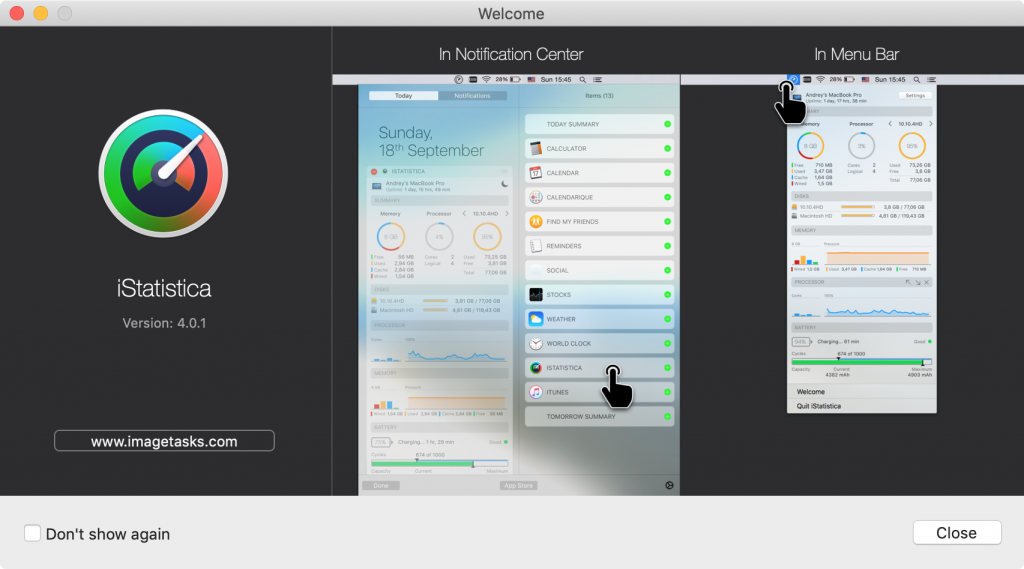Click the TODAY SUMMARY row in the widget list
Screen dimensions: 1024x569
click(x=600, y=124)
